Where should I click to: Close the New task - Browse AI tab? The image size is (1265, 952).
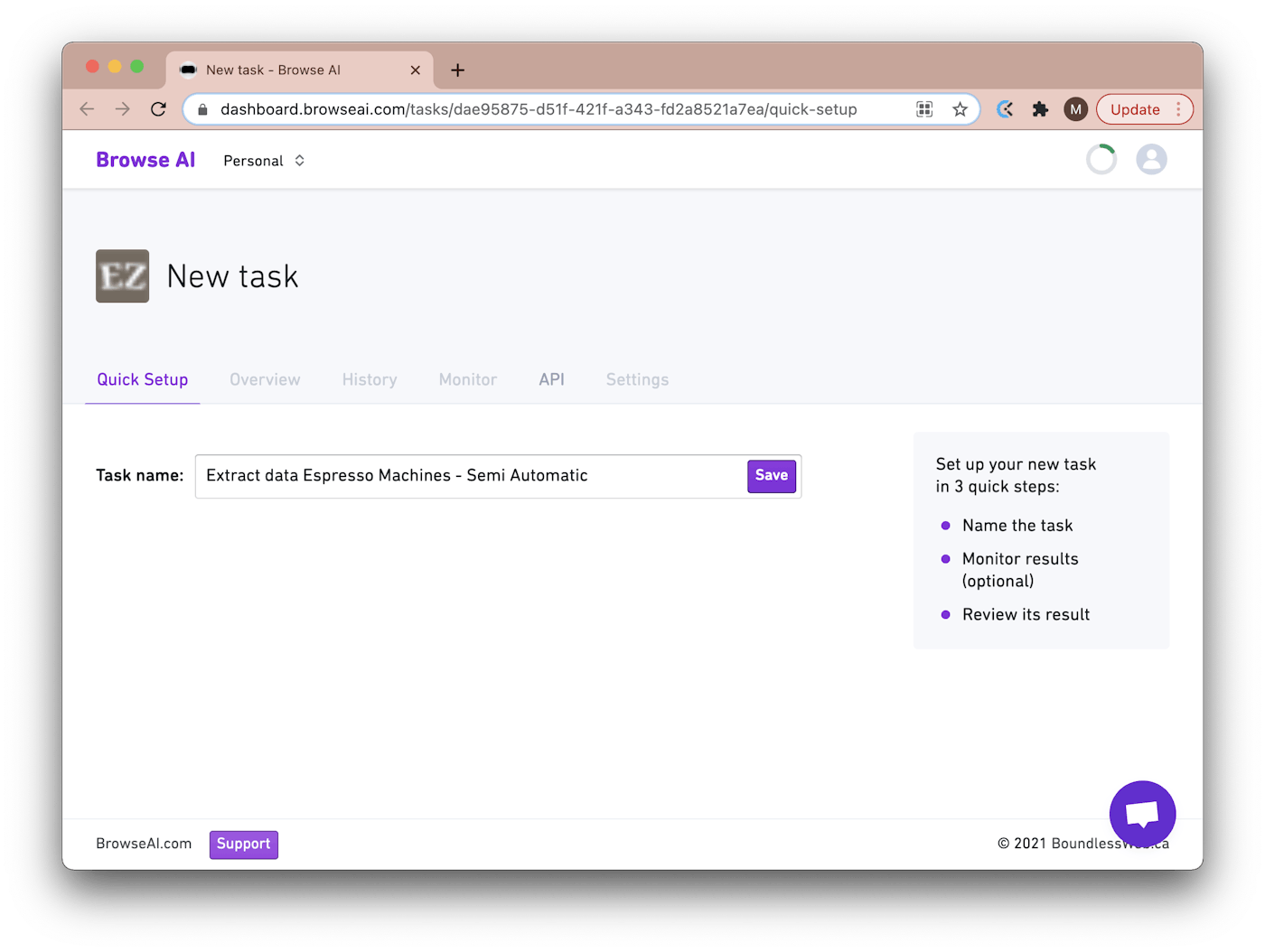click(x=416, y=70)
